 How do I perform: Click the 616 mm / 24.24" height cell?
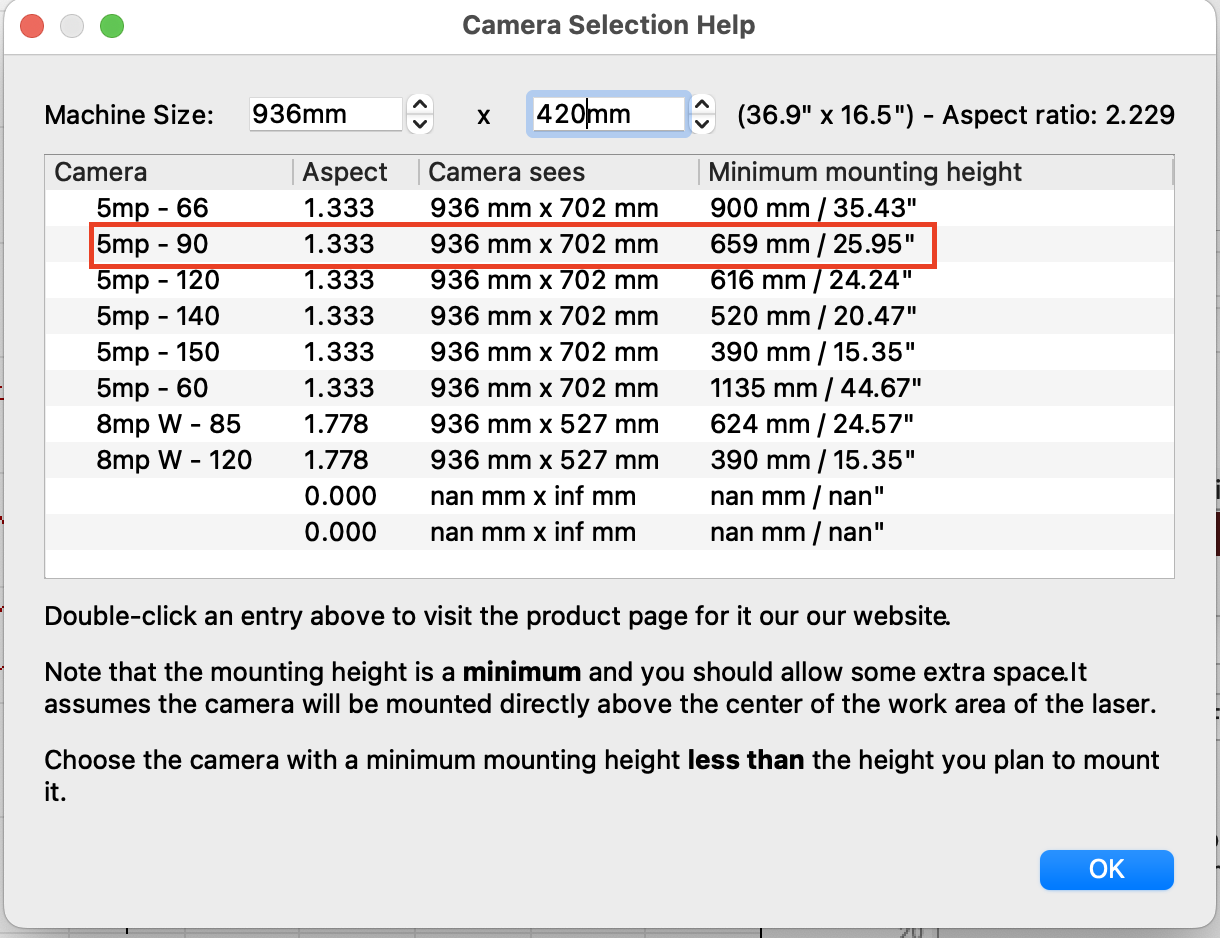pyautogui.click(x=811, y=280)
